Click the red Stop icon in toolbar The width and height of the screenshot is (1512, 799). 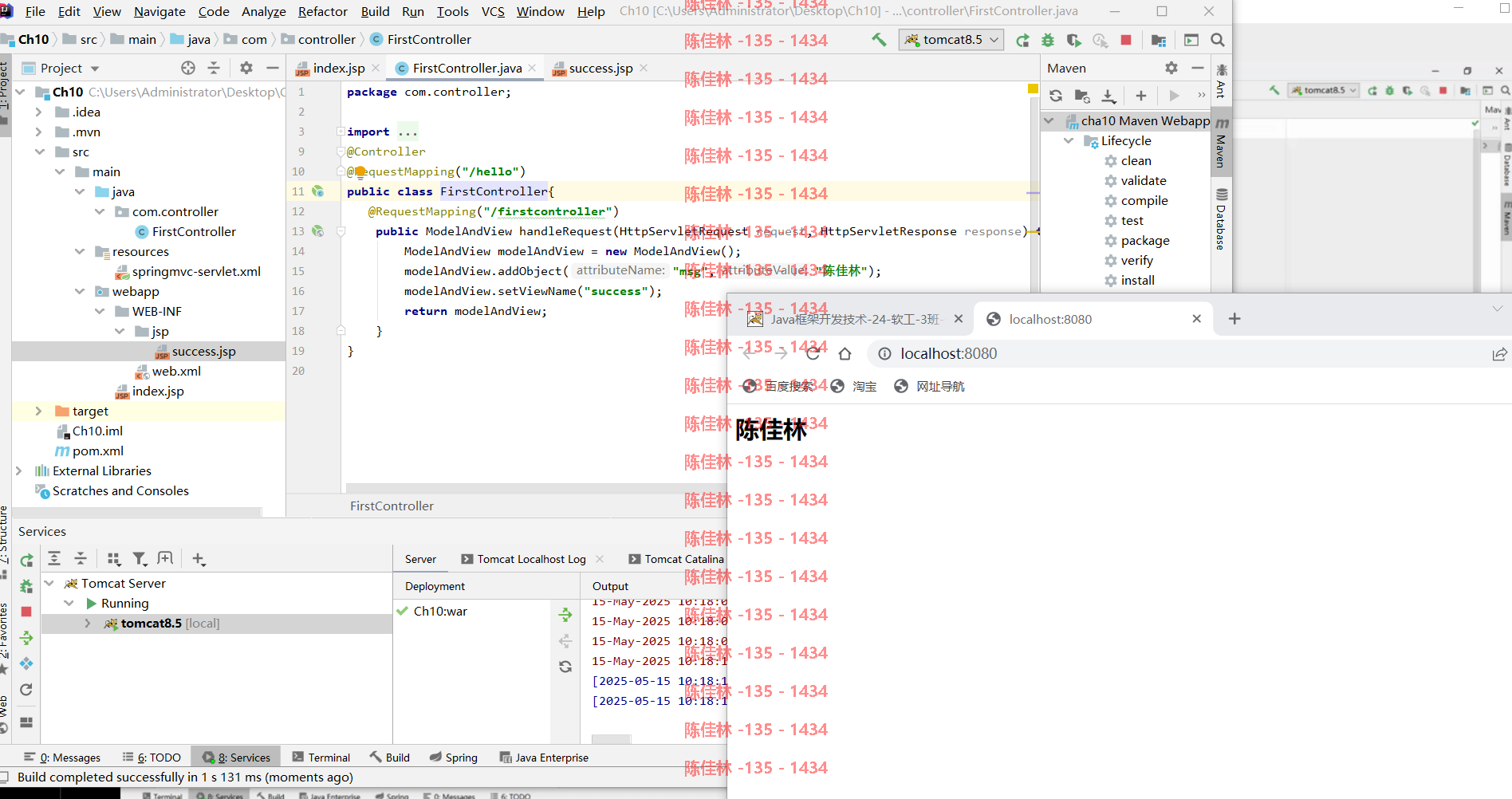pos(1126,40)
